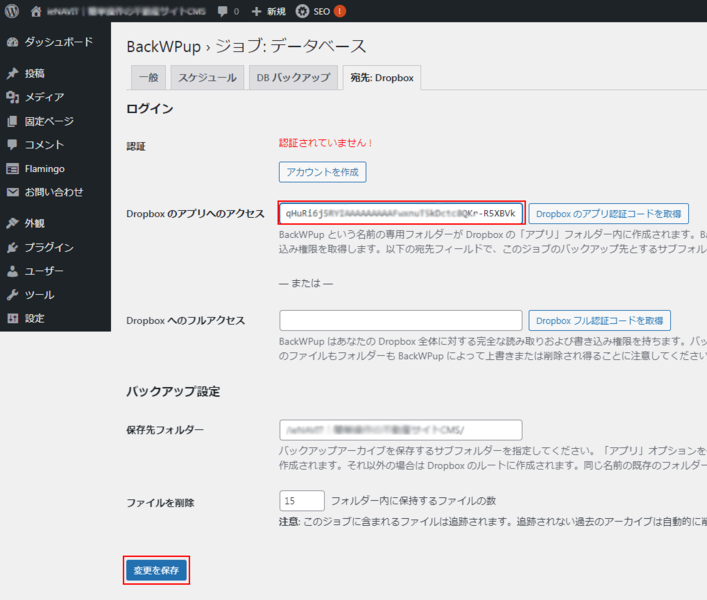Switch to the スケジュール tab
Image resolution: width=707 pixels, height=600 pixels.
coord(207,78)
